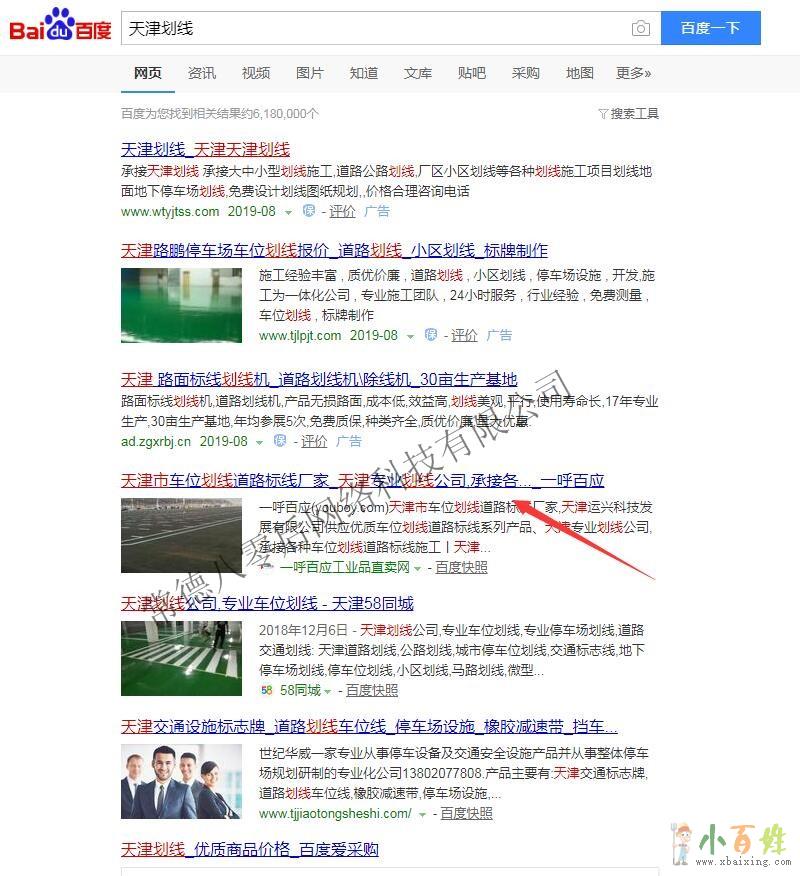800x876 pixels.
Task: Click shield icon beside ad.zgxrbj.cn result
Action: (x=281, y=441)
